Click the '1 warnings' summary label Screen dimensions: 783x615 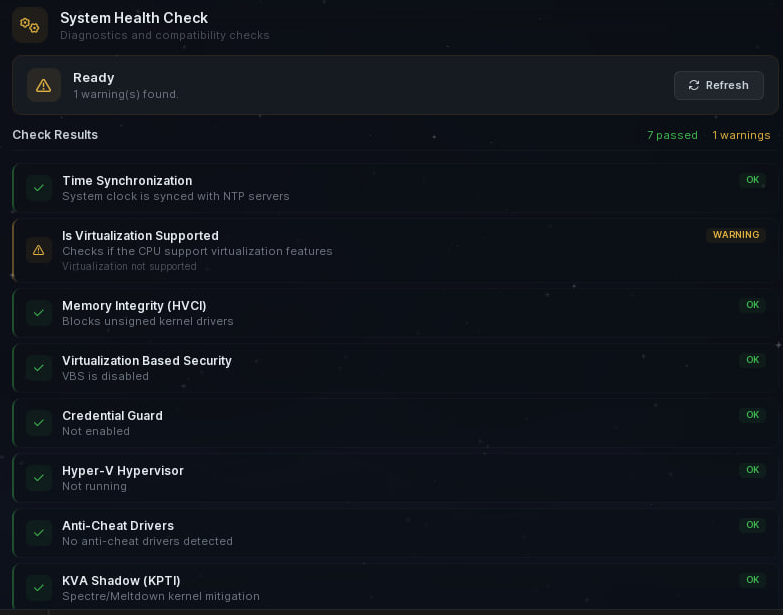741,135
